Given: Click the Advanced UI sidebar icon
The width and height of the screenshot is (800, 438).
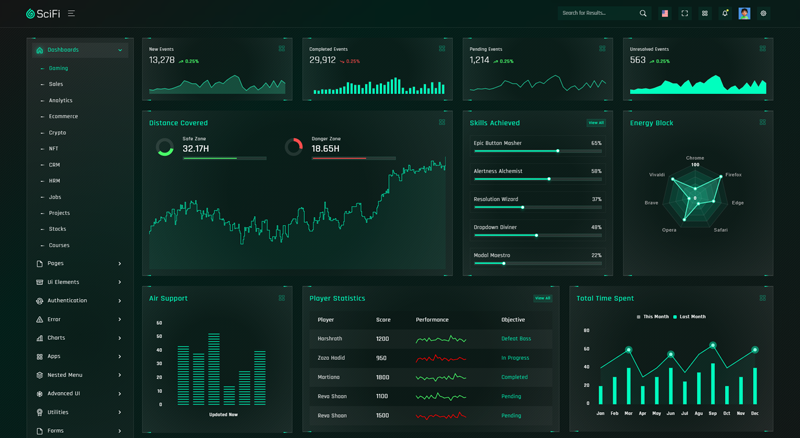Looking at the screenshot, I should (40, 394).
